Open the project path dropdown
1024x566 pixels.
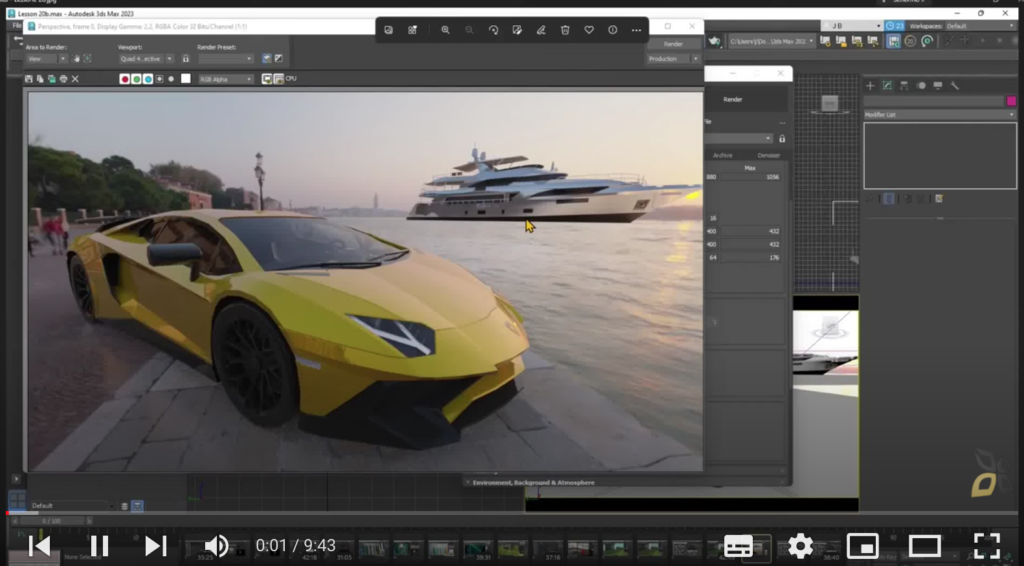[x=771, y=41]
